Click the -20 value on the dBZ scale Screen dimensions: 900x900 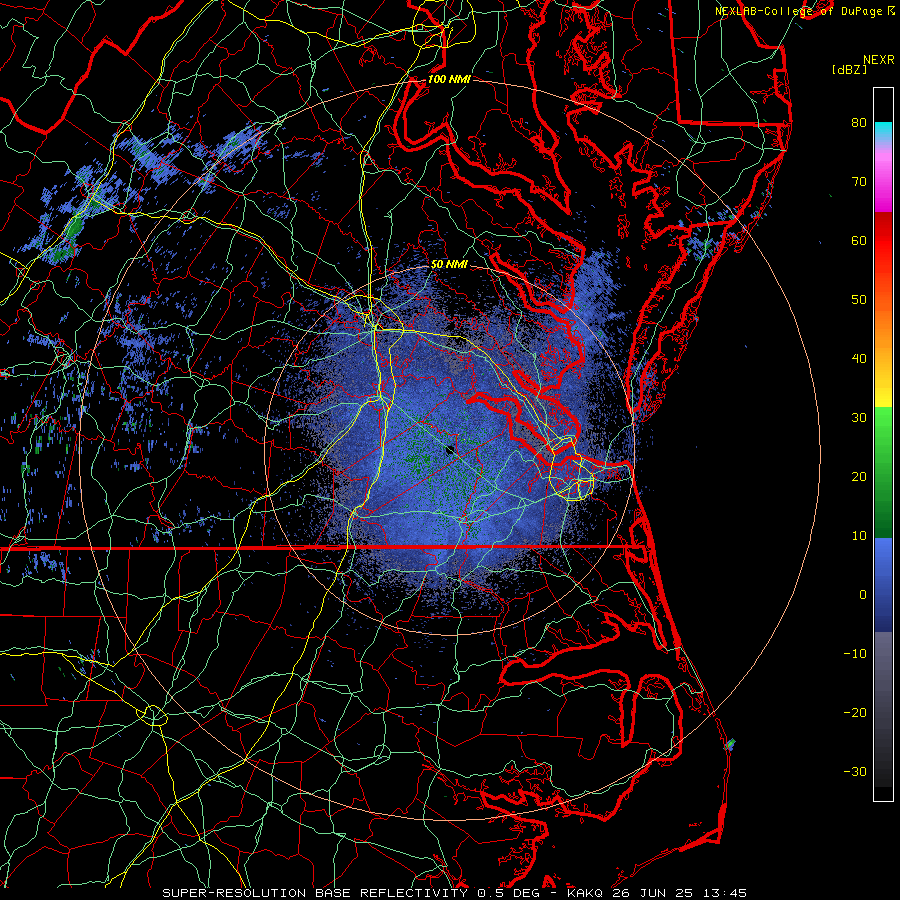point(855,712)
